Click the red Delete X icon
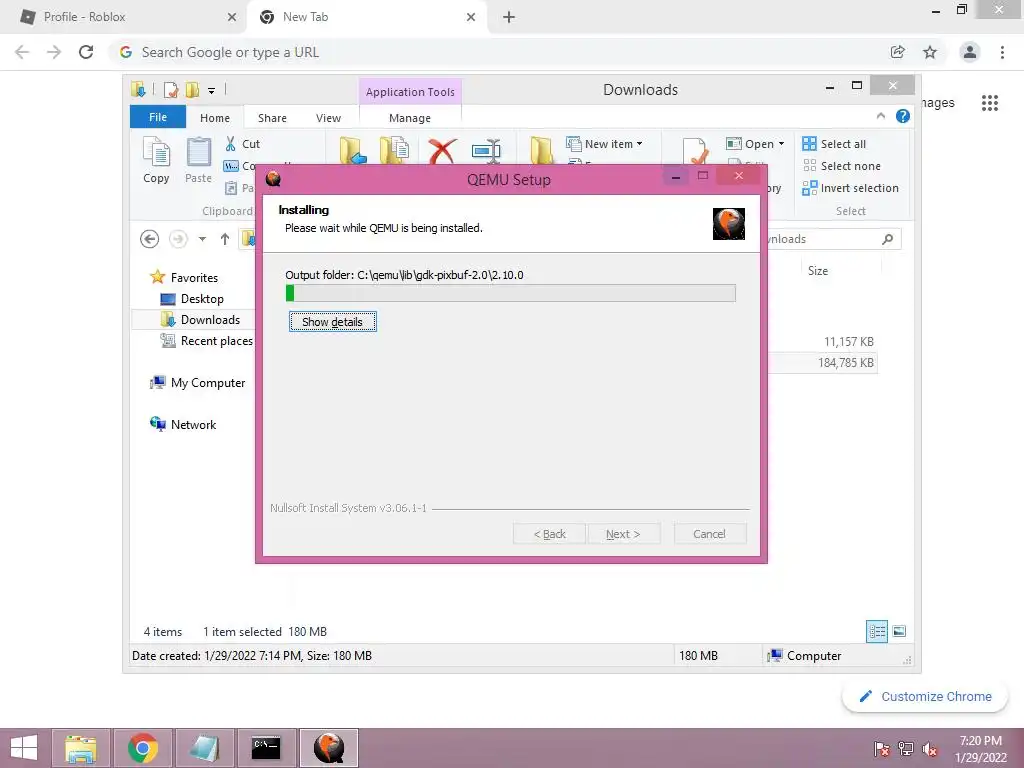The height and width of the screenshot is (768, 1024). click(x=442, y=151)
